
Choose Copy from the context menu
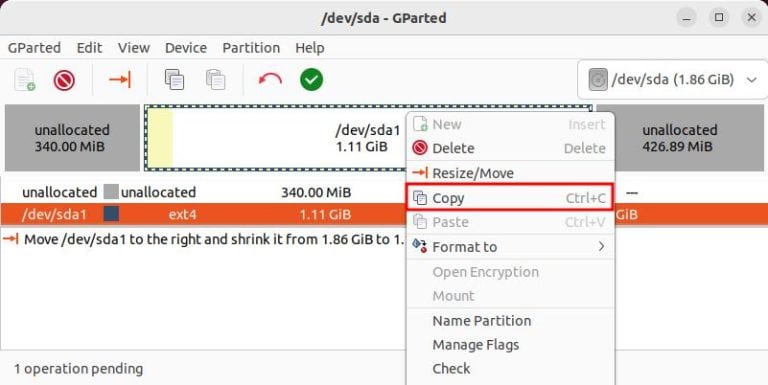[509, 197]
